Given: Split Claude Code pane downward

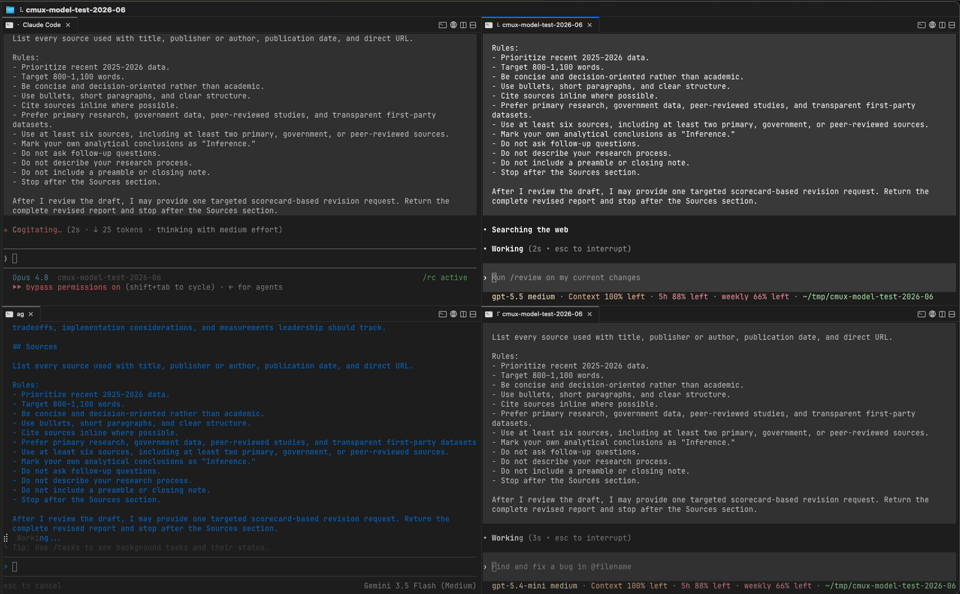Looking at the screenshot, I should [473, 25].
